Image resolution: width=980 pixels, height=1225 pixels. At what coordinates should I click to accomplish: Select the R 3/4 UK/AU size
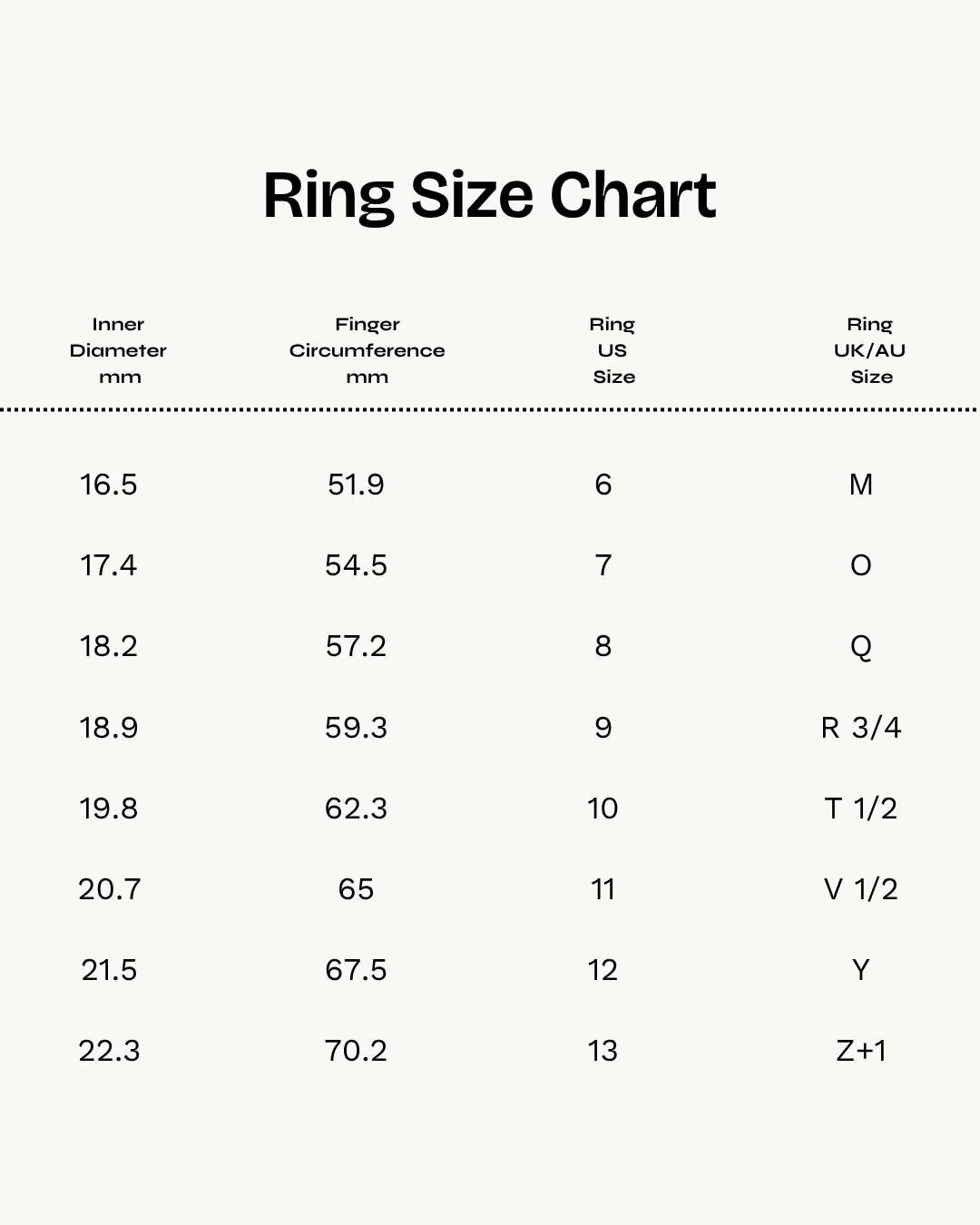coord(860,728)
